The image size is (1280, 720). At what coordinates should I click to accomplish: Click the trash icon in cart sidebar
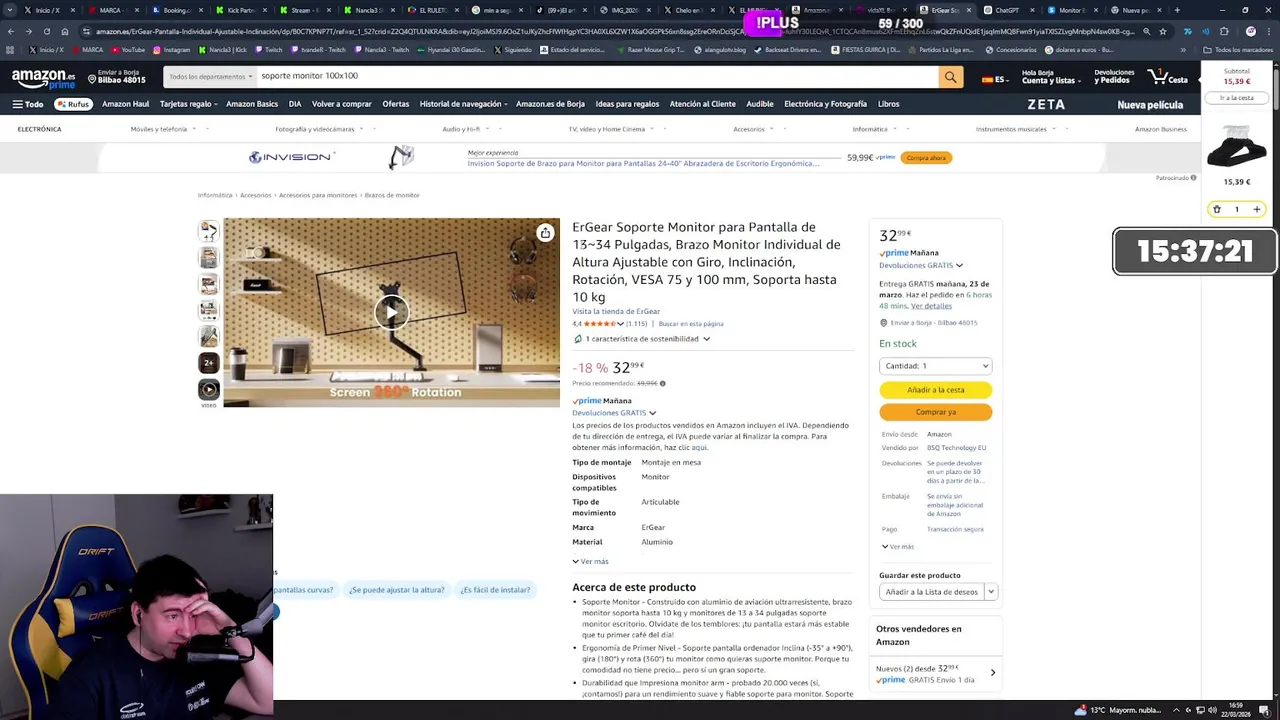[1217, 210]
